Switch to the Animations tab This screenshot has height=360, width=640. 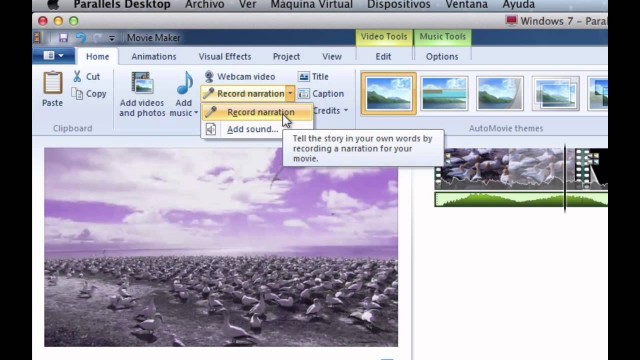pos(154,56)
